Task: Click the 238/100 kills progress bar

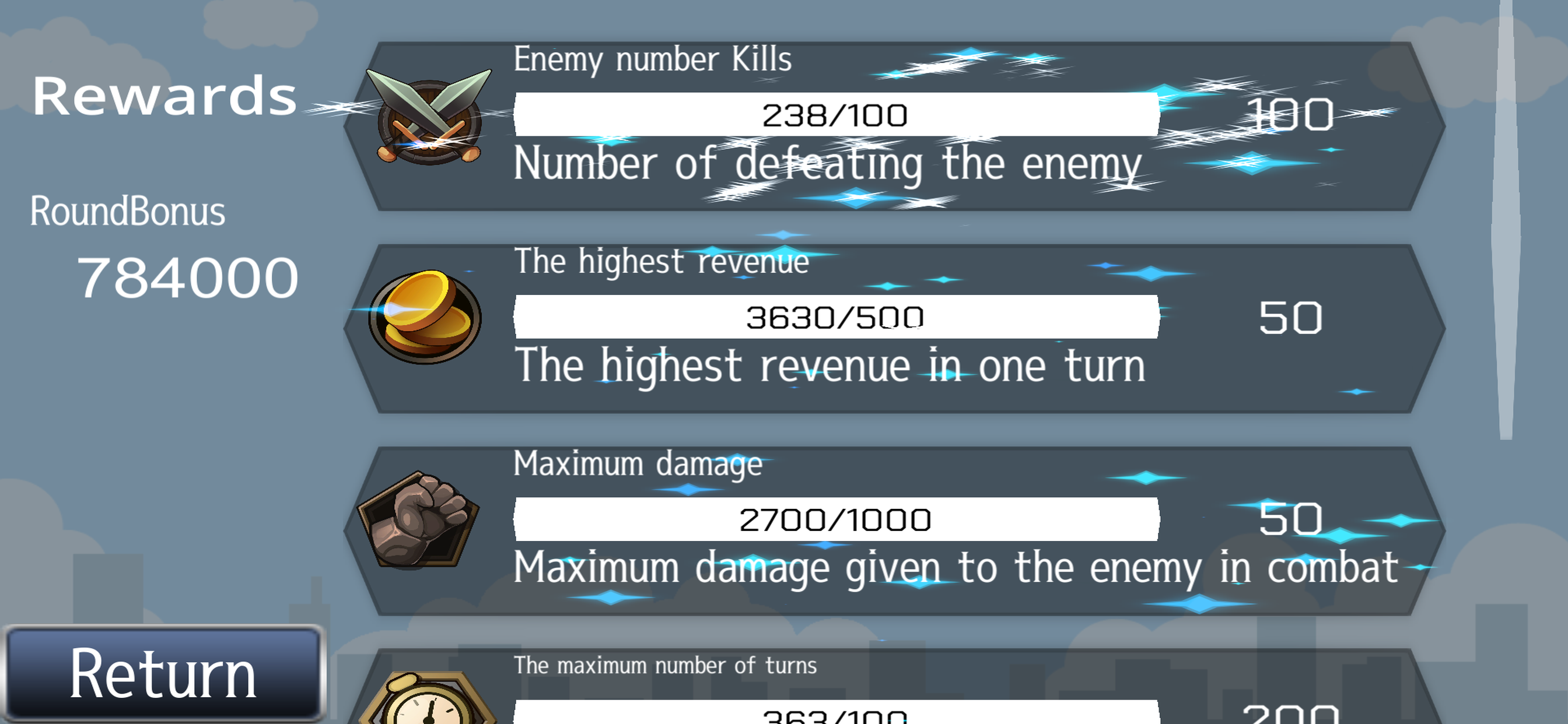Action: [836, 114]
